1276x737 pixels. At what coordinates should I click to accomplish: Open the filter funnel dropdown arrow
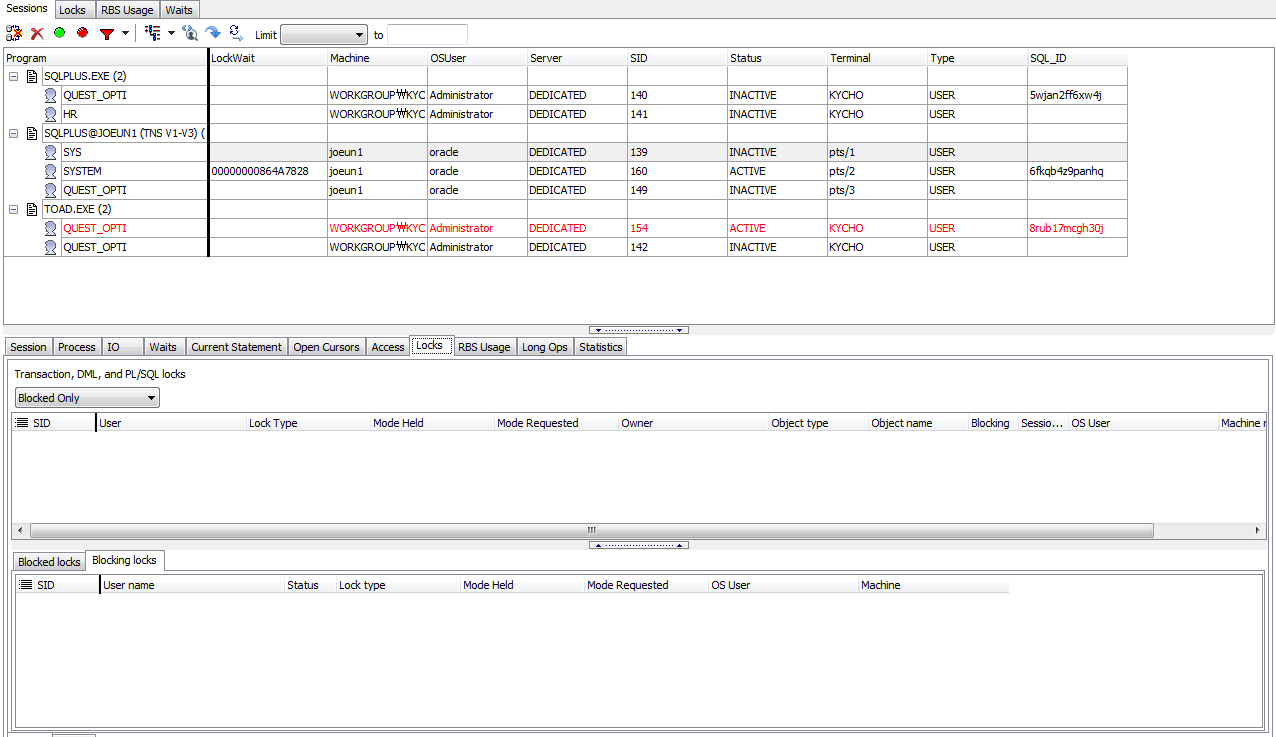coord(126,34)
